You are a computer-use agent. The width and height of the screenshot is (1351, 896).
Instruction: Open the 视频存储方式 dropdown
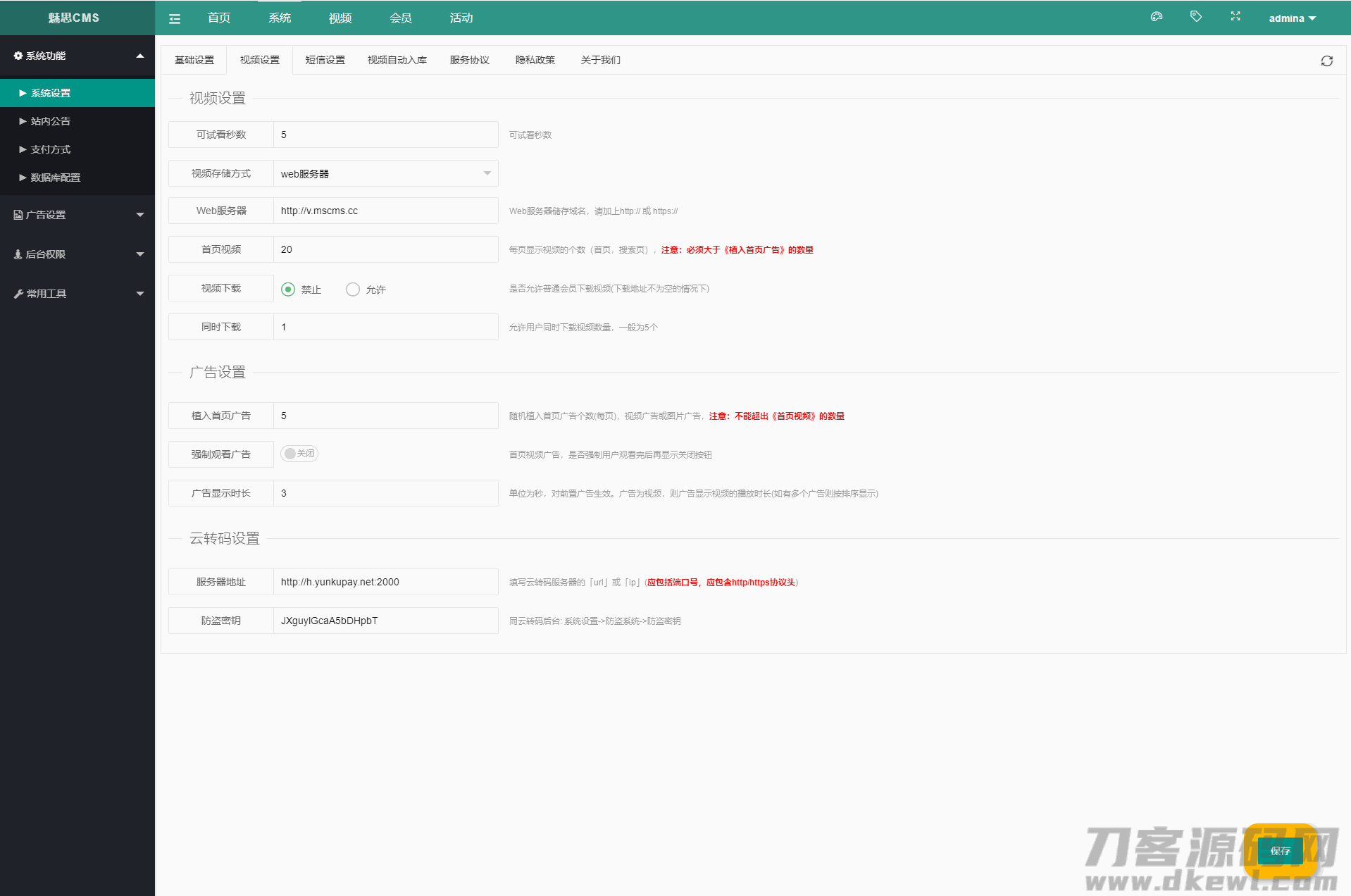(x=385, y=174)
